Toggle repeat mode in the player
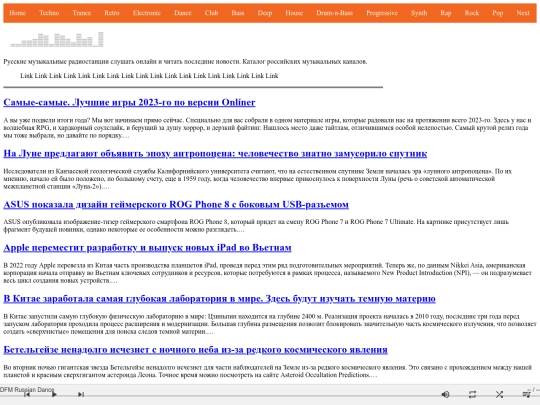This screenshot has width=540, height=405. (472, 394)
